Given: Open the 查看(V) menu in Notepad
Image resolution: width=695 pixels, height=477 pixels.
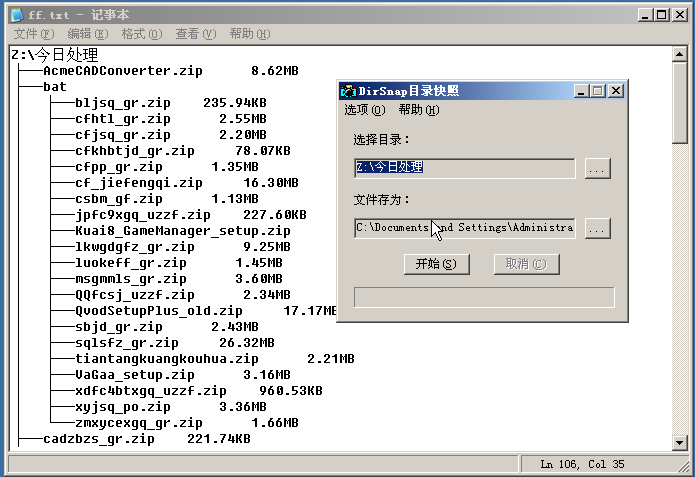Looking at the screenshot, I should tap(196, 34).
